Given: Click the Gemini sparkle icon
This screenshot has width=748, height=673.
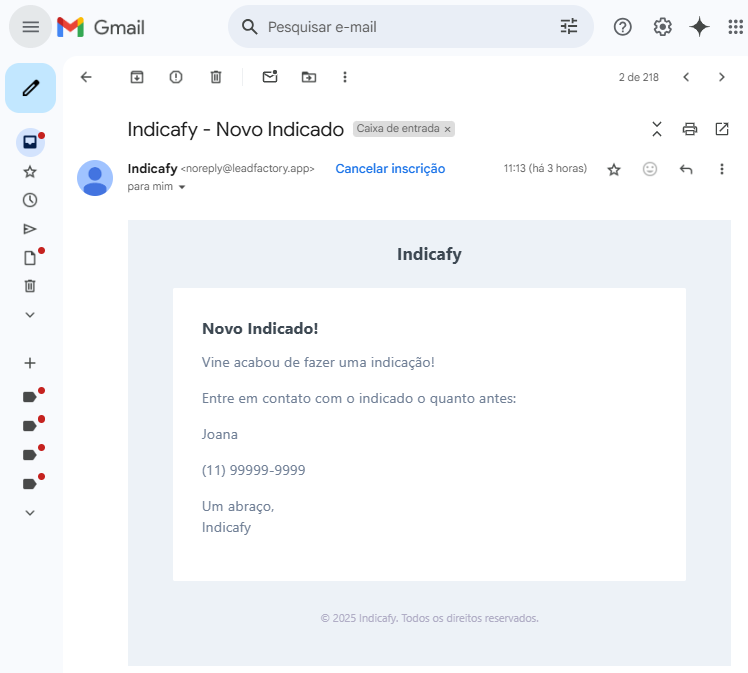Looking at the screenshot, I should point(699,27).
